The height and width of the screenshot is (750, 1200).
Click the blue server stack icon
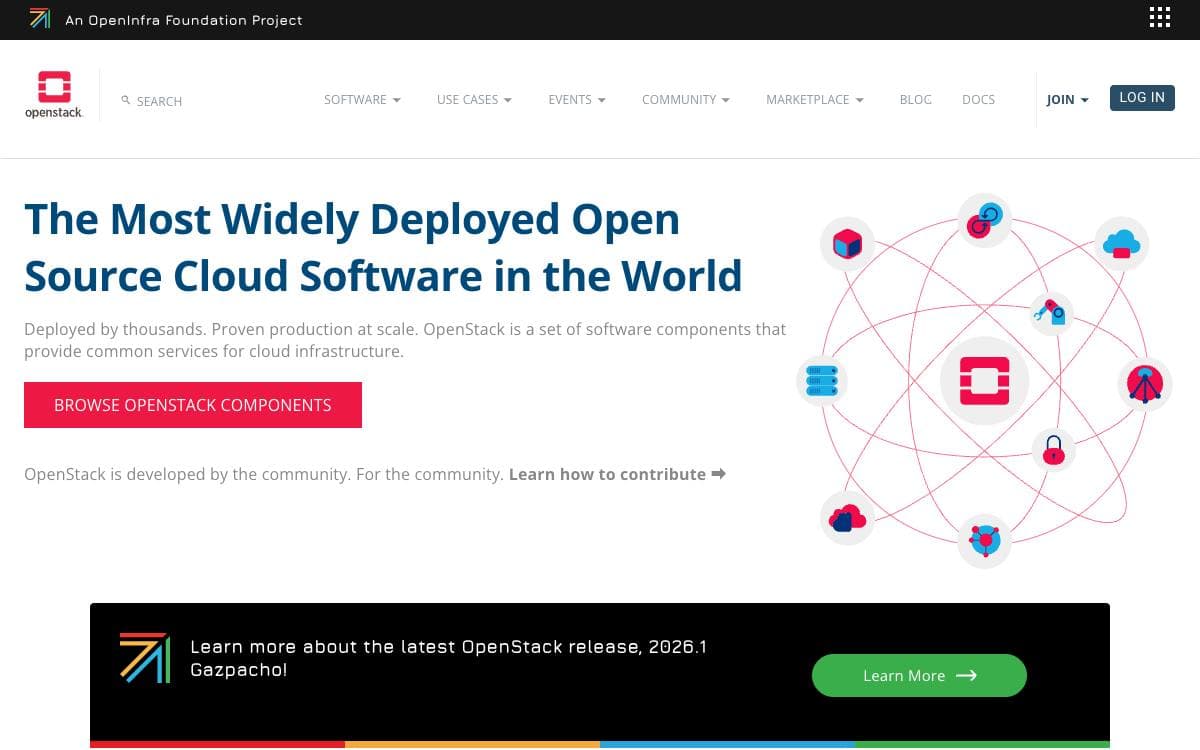[x=822, y=381]
